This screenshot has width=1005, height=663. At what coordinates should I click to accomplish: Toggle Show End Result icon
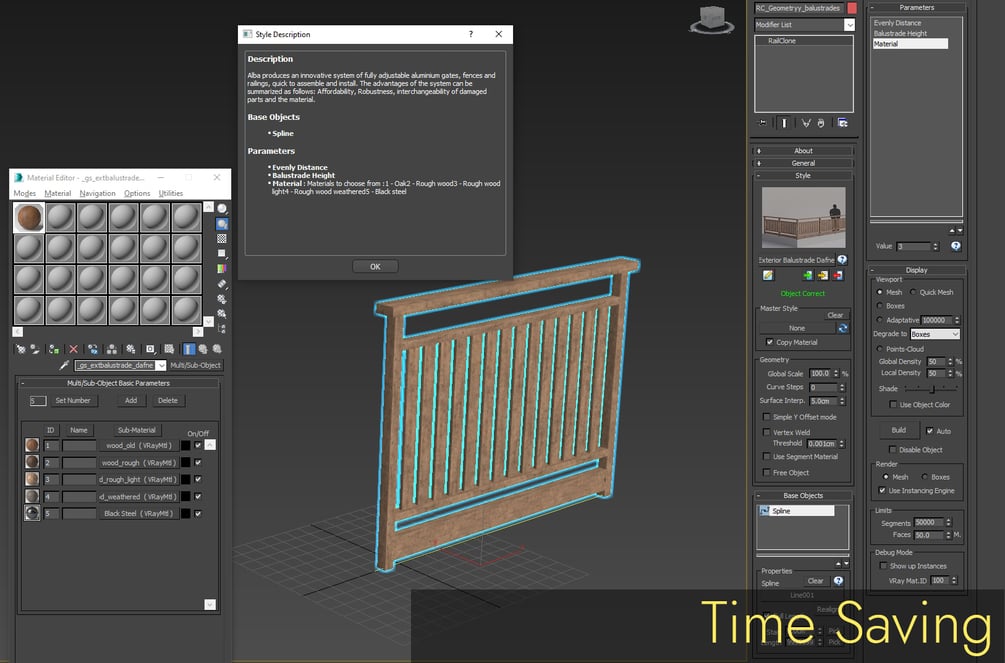point(189,349)
